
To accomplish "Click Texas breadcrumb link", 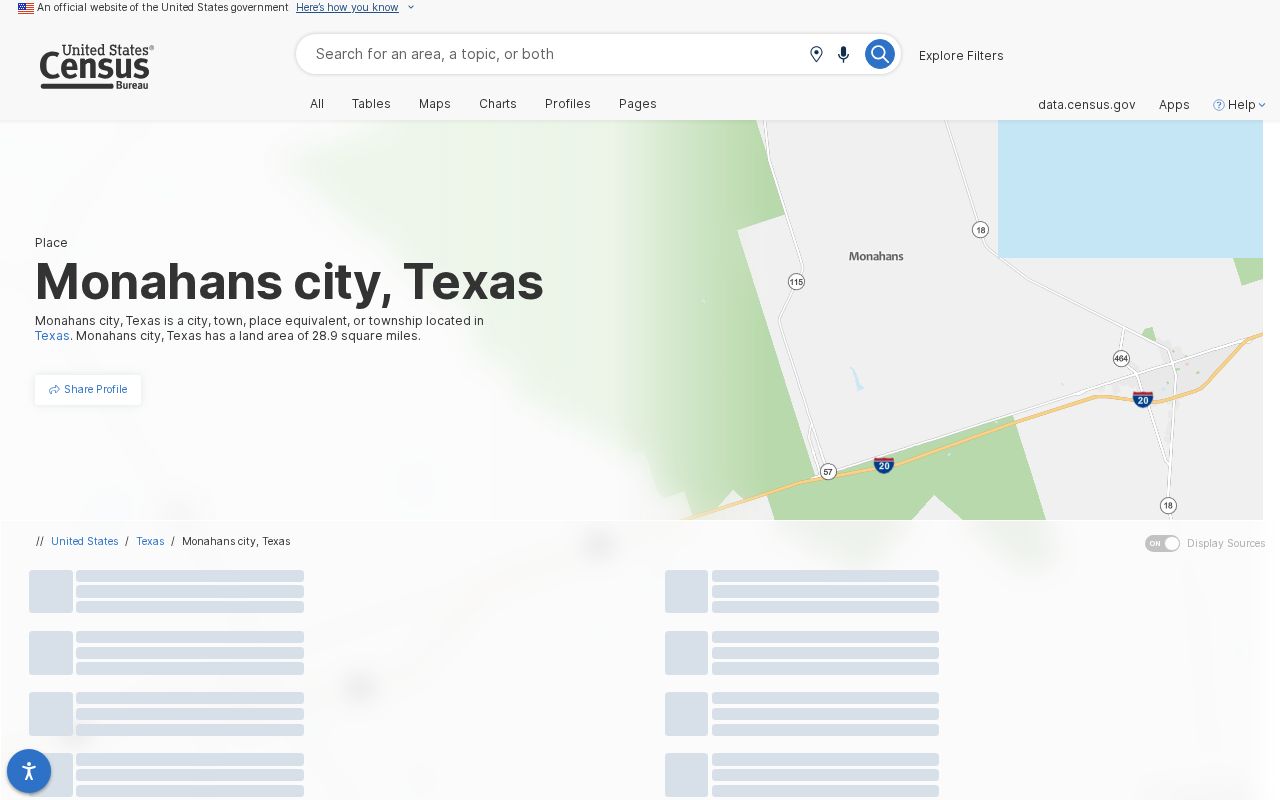I will coord(150,541).
